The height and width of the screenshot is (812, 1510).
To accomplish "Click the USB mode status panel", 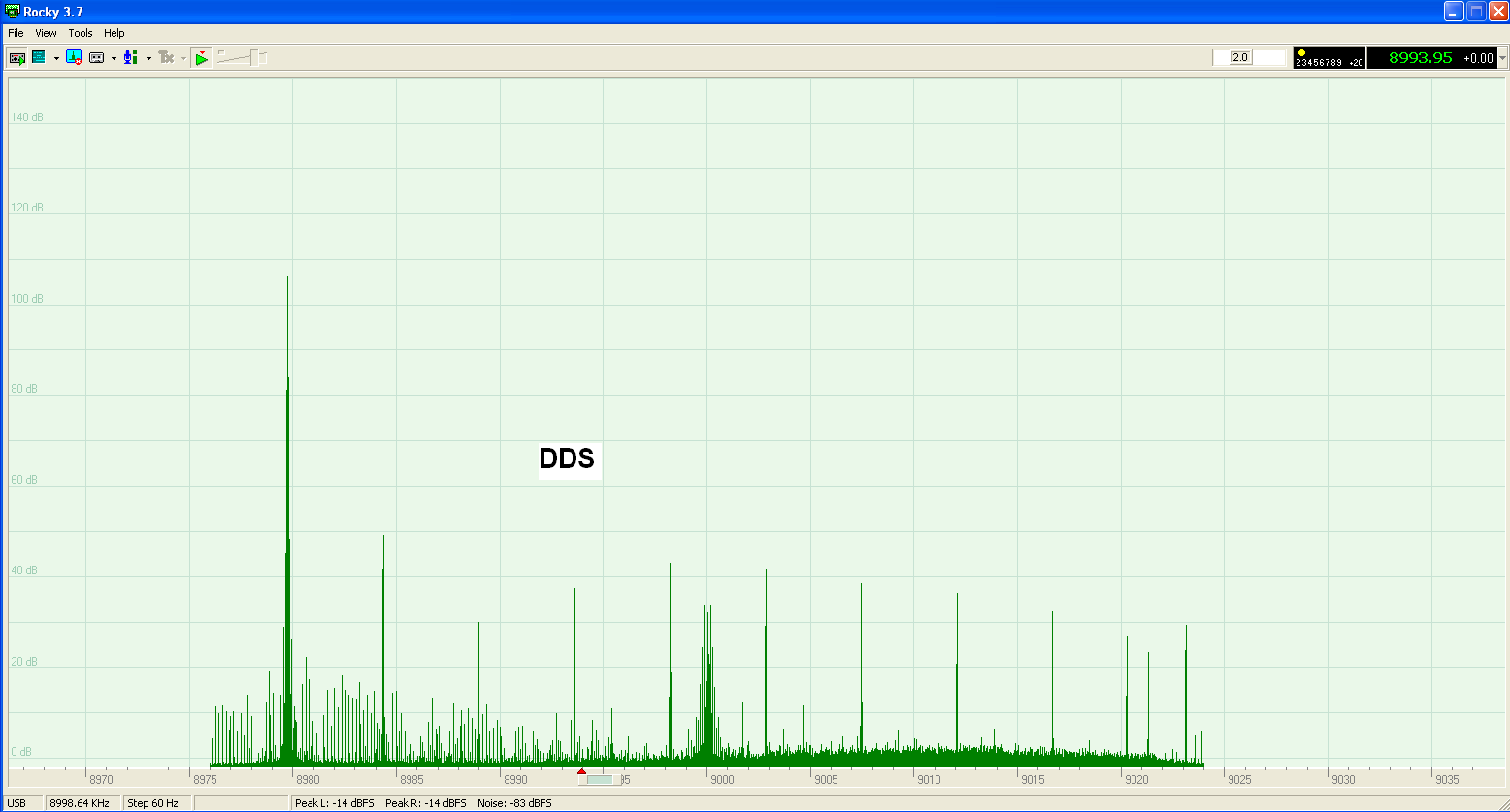I will click(17, 803).
